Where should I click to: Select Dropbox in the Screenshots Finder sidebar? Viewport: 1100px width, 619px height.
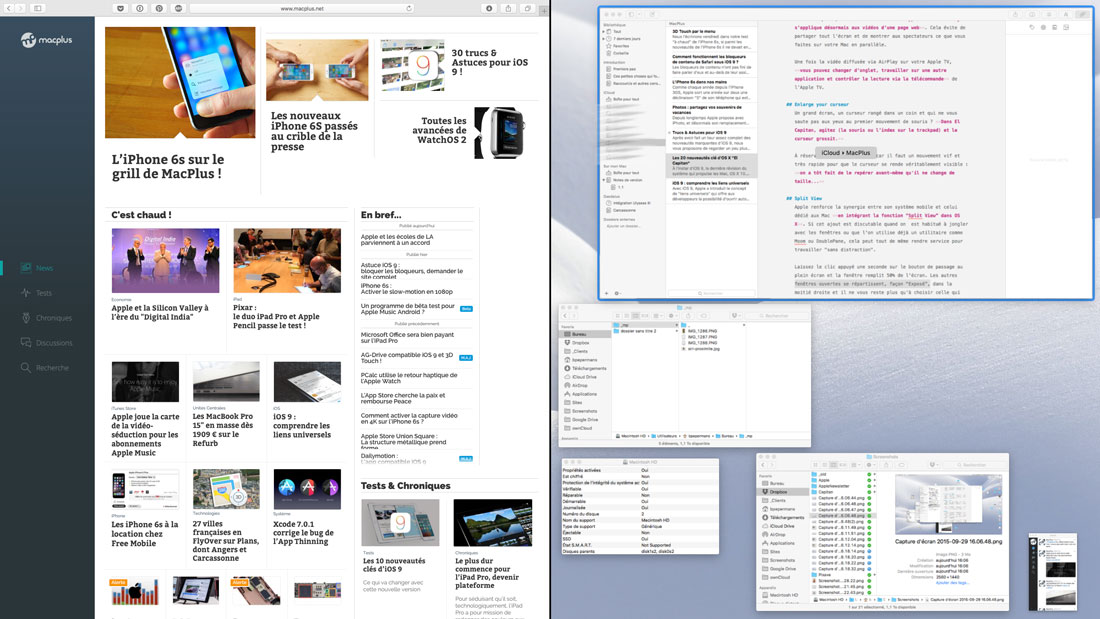[x=784, y=492]
